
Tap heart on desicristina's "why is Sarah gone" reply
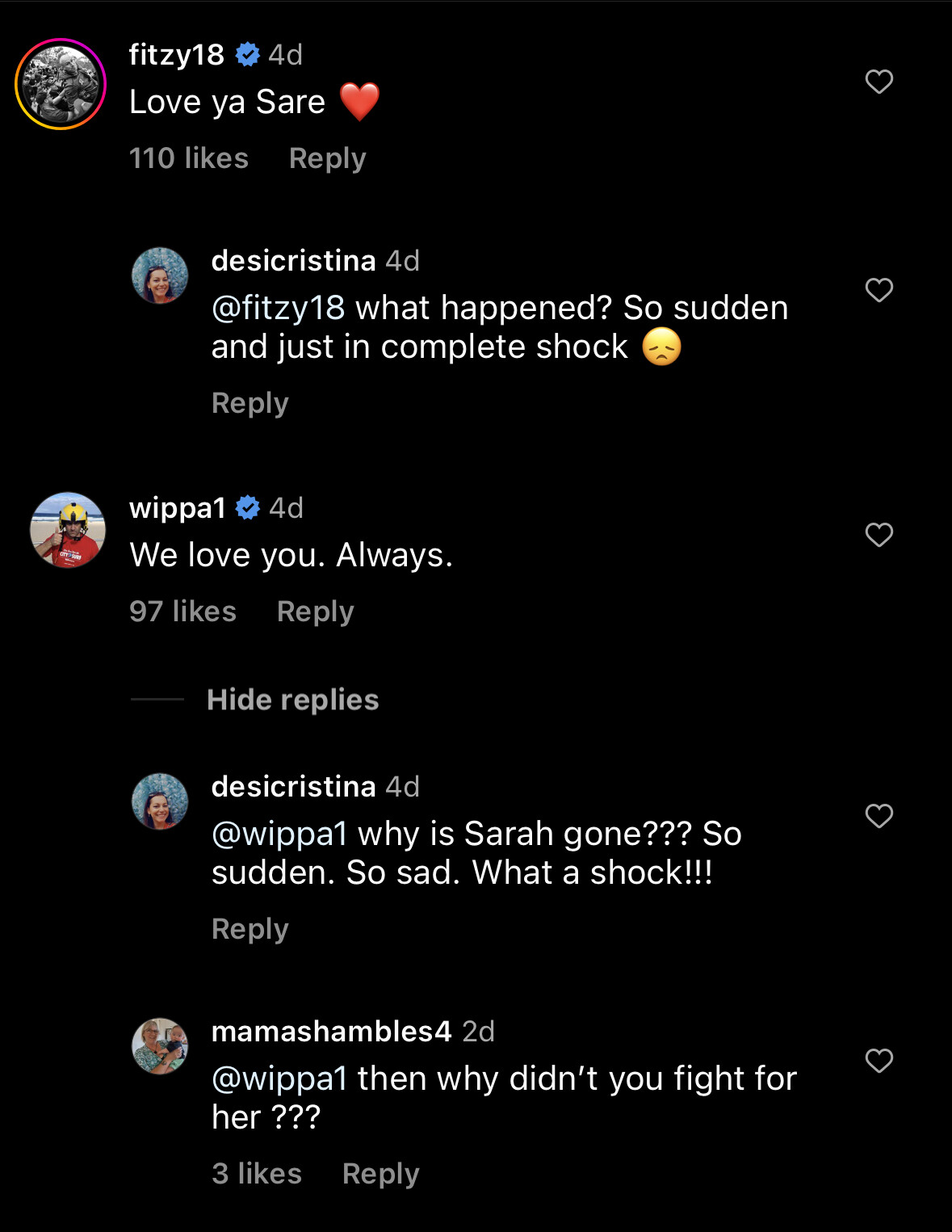pyautogui.click(x=879, y=816)
